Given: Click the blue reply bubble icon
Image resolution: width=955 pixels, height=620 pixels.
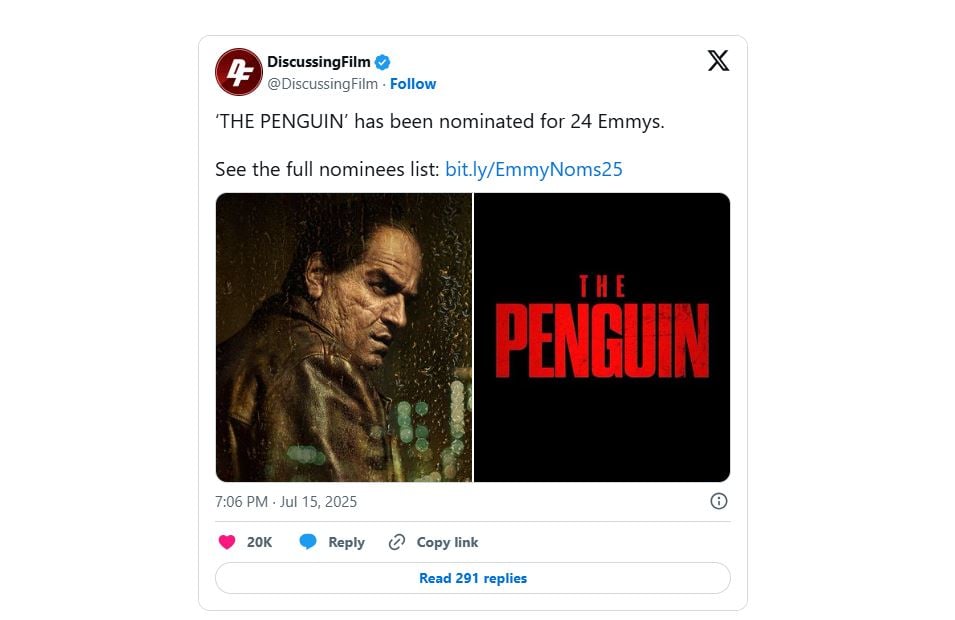Looking at the screenshot, I should 308,541.
